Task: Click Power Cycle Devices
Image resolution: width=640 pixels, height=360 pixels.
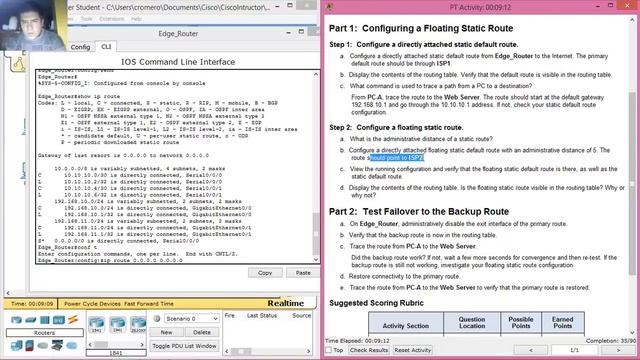Action: 92,304
